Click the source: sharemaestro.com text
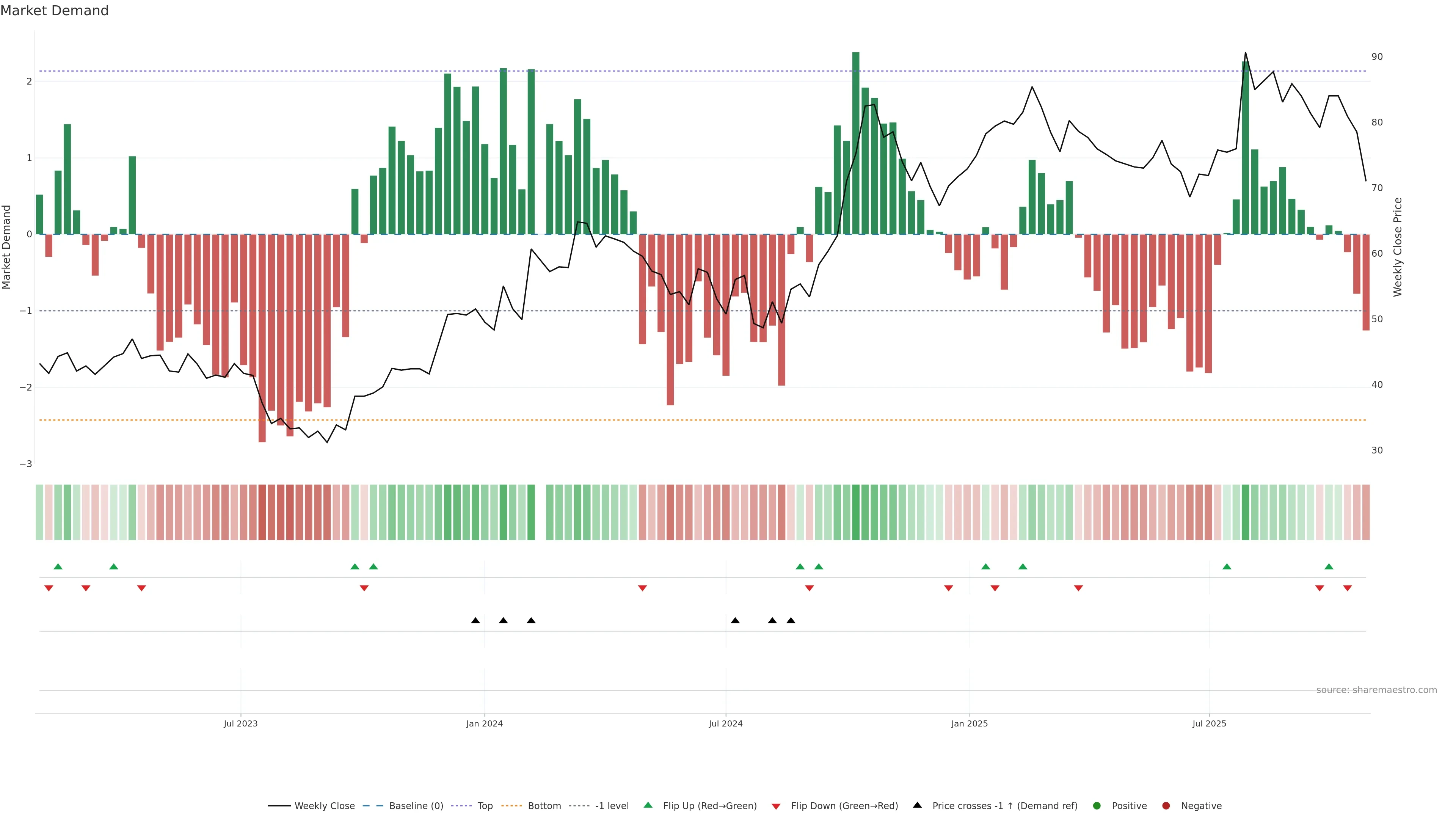This screenshot has width=1456, height=819. [x=1376, y=690]
